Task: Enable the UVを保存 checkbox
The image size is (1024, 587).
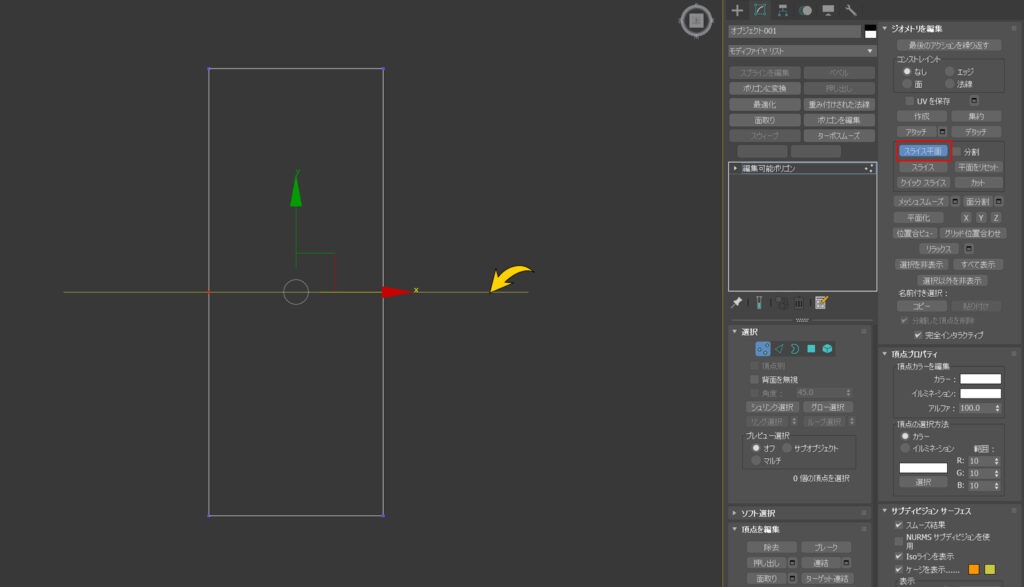Action: 910,101
